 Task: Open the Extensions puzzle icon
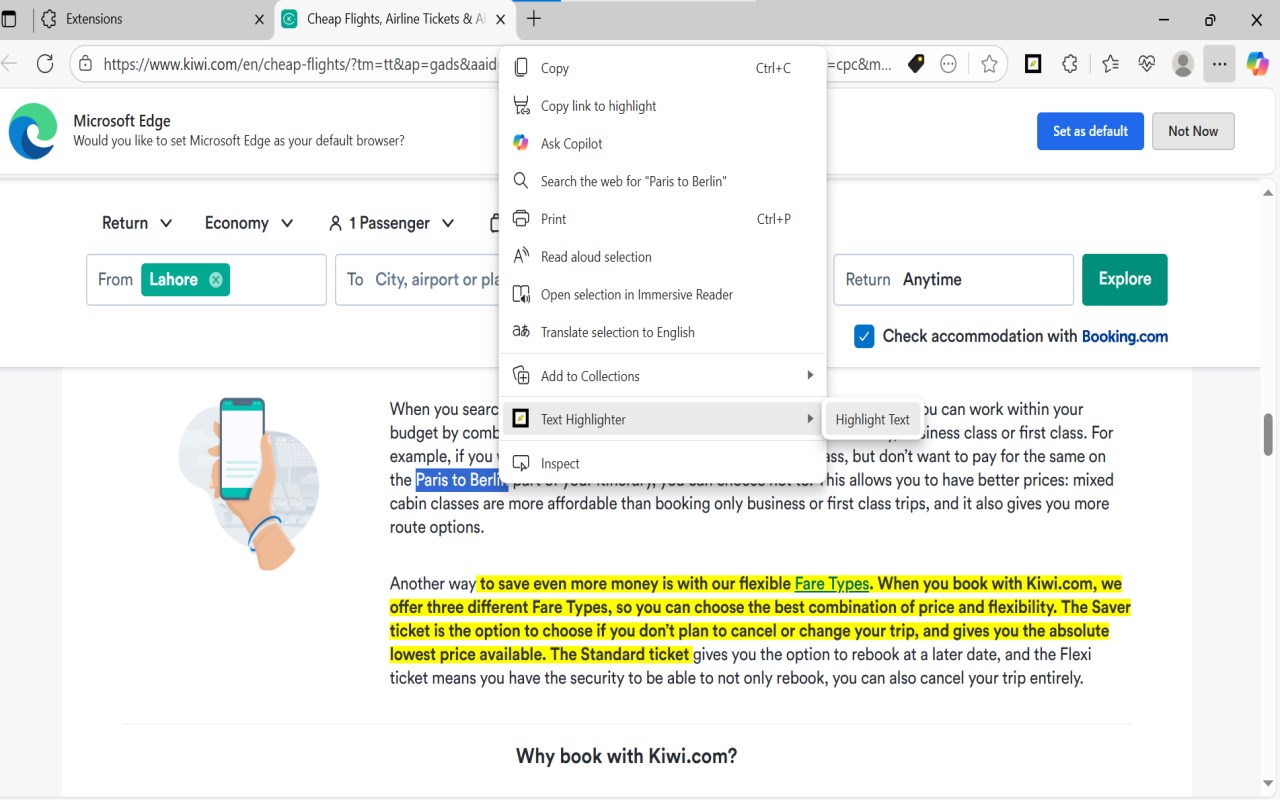tap(1070, 64)
